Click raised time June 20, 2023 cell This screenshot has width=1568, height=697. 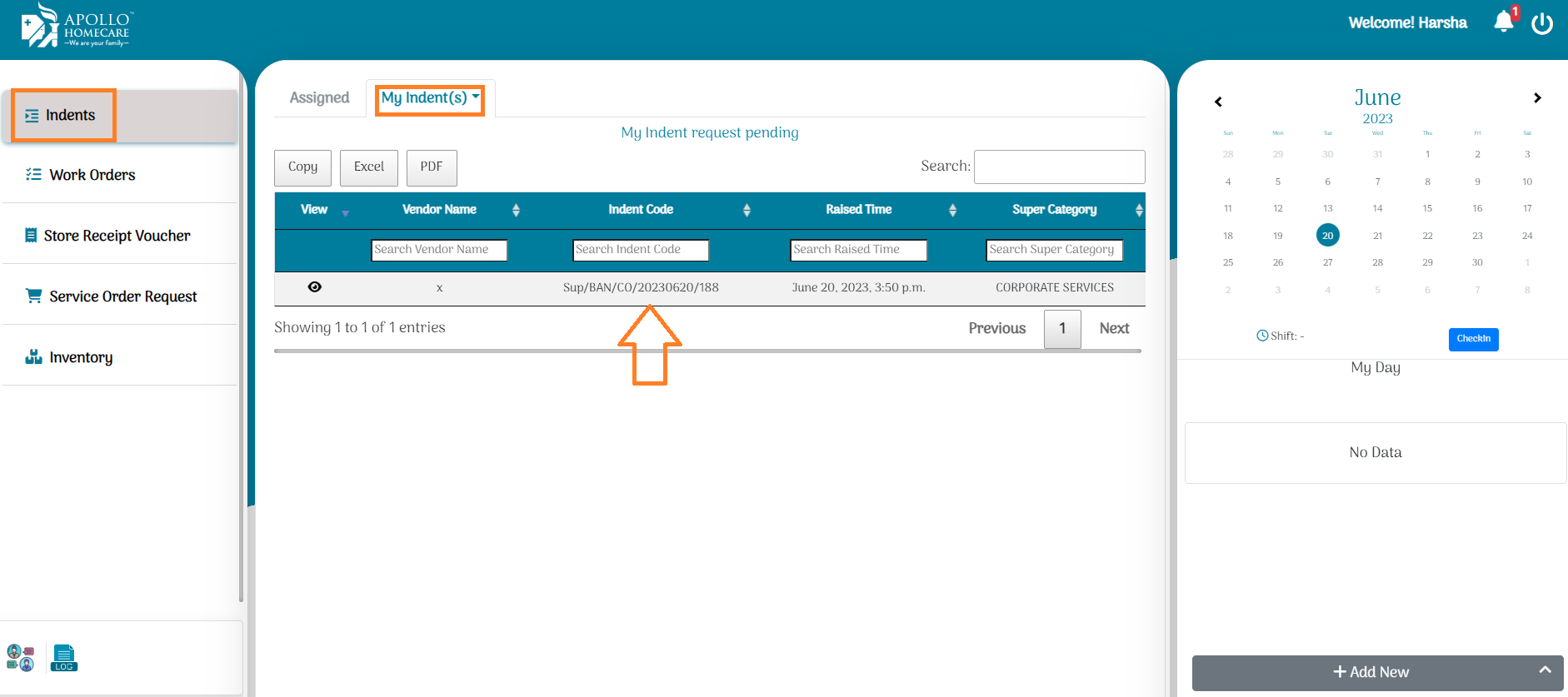[x=859, y=287]
